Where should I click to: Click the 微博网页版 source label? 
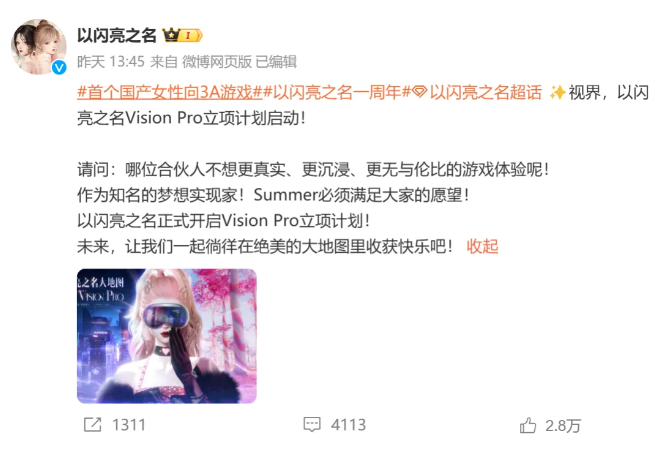point(217,62)
